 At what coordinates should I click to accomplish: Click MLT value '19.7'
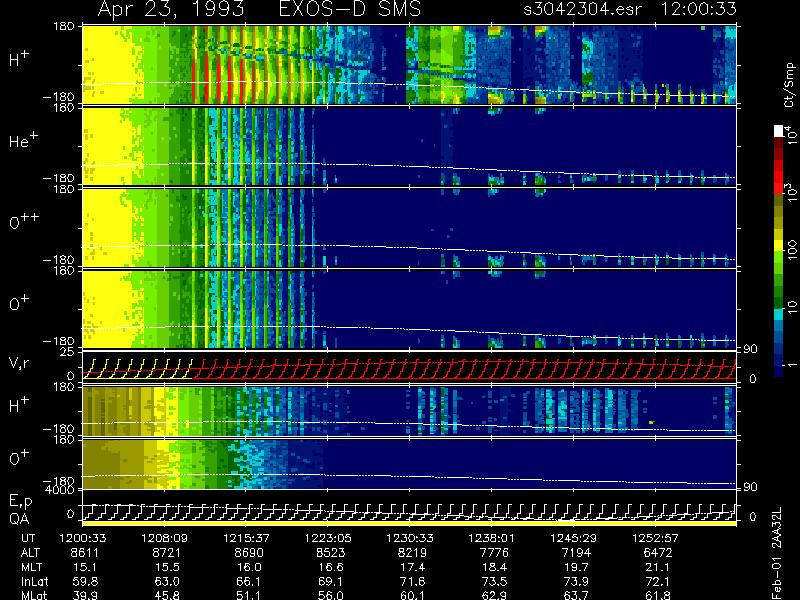point(576,567)
